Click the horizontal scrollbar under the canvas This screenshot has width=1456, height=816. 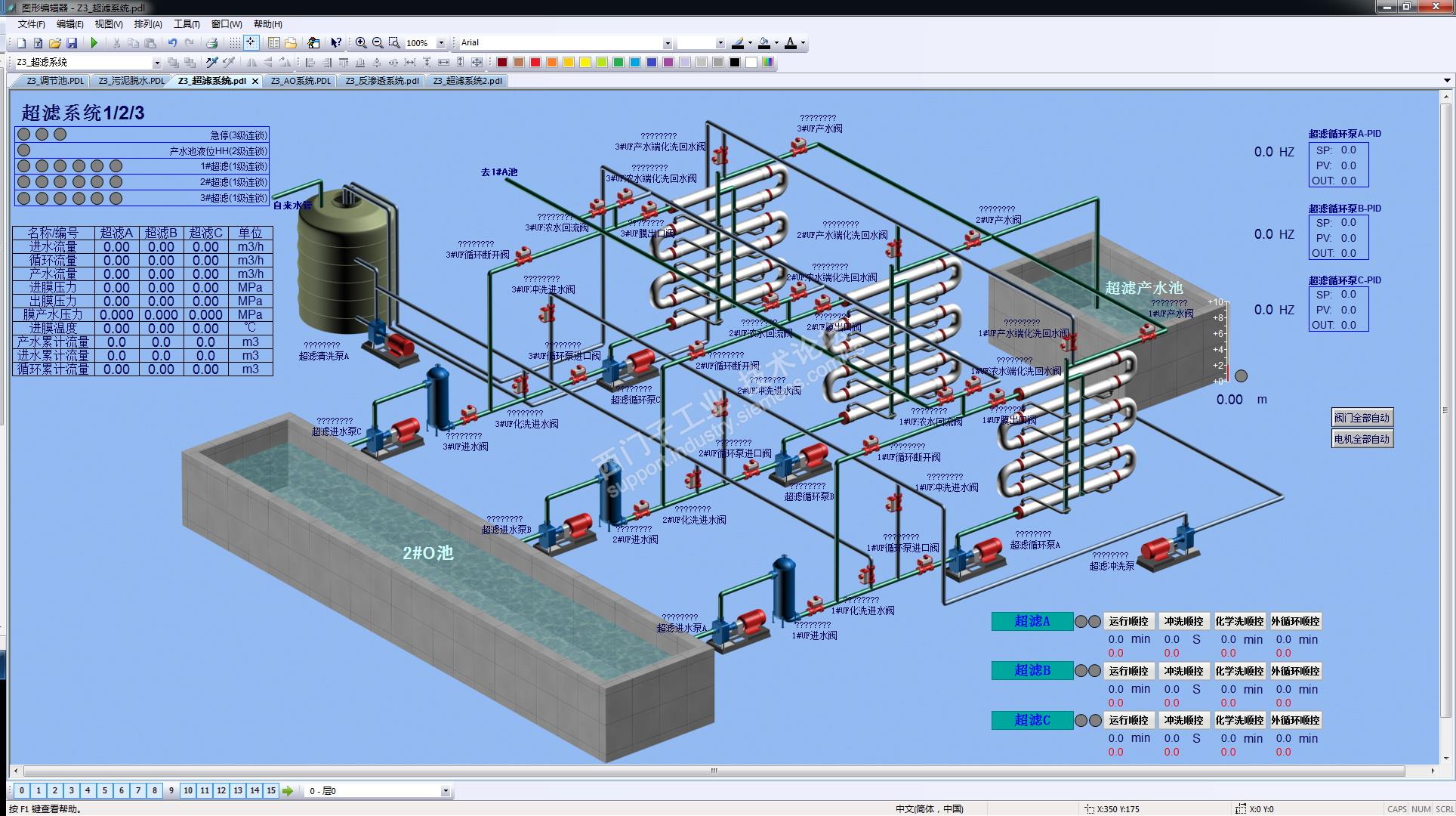714,771
